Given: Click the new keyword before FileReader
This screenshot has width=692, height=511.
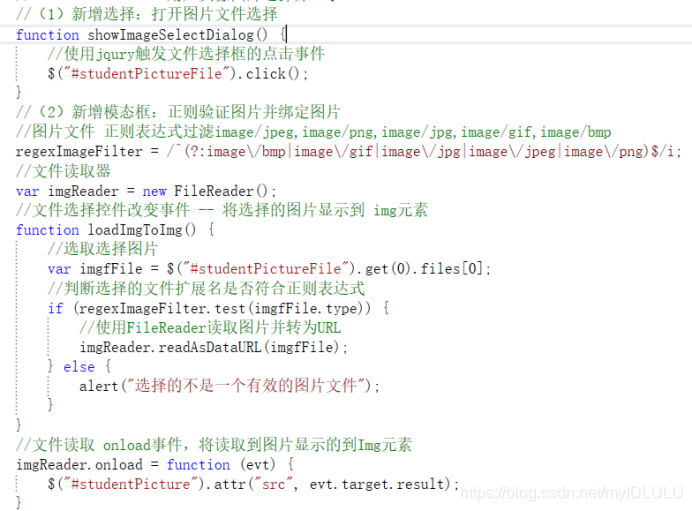Looking at the screenshot, I should 154,191.
